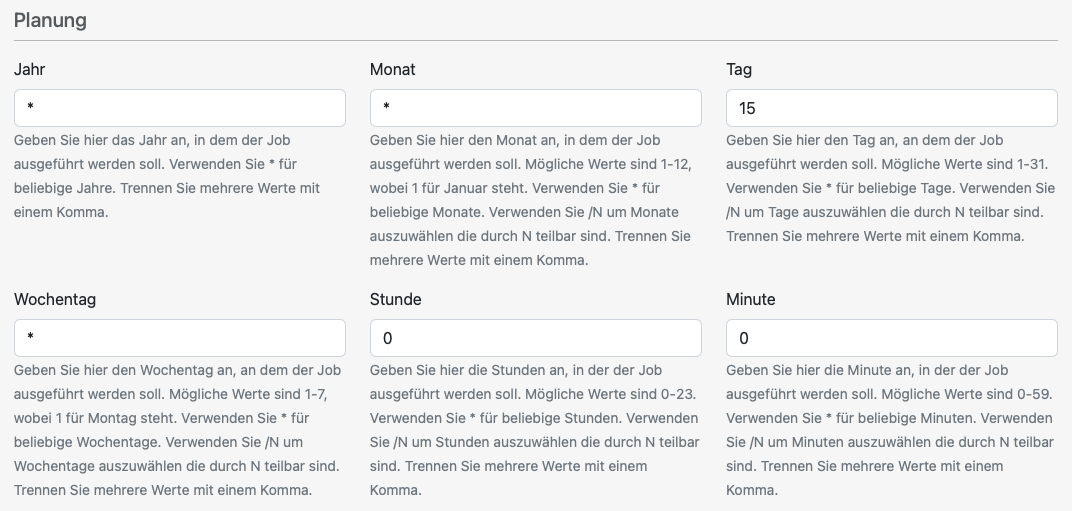Viewport: 1072px width, 511px height.
Task: Click the horizontal divider under Planung
Action: tap(536, 41)
